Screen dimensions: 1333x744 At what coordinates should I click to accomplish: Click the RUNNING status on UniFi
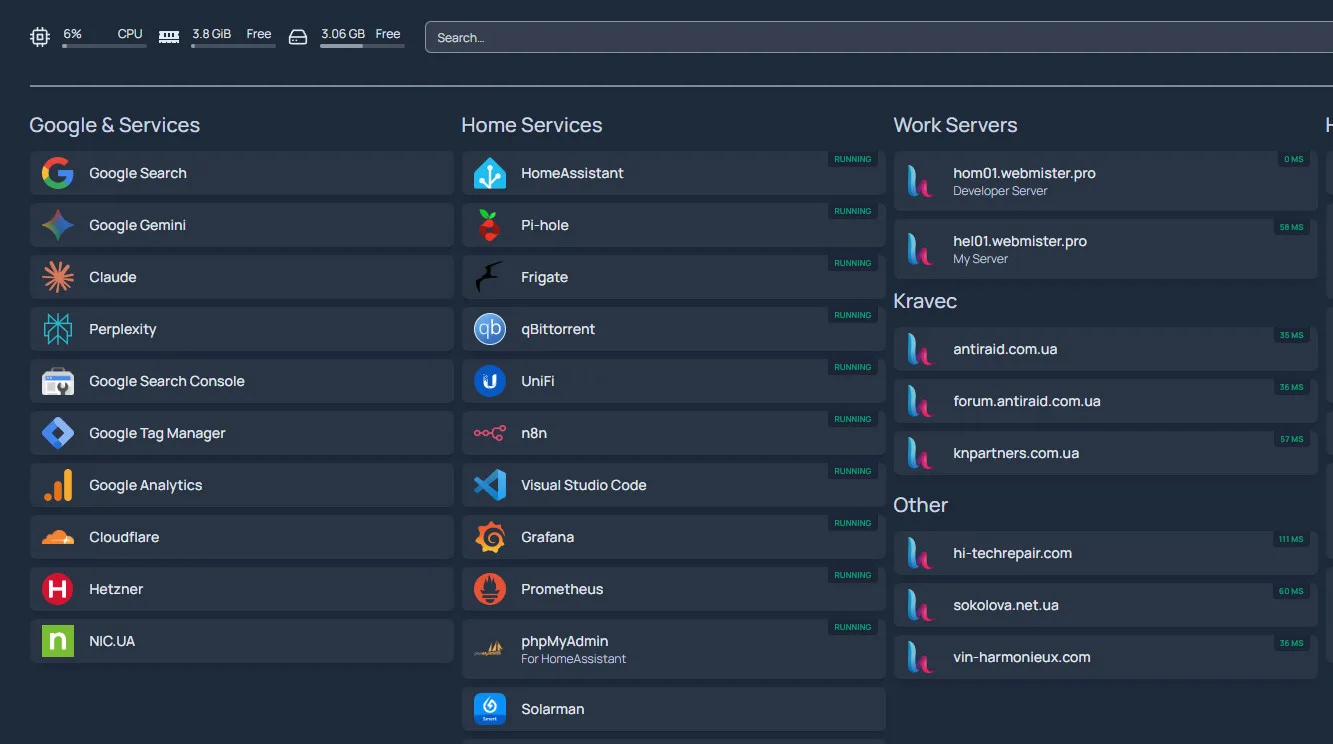click(853, 367)
